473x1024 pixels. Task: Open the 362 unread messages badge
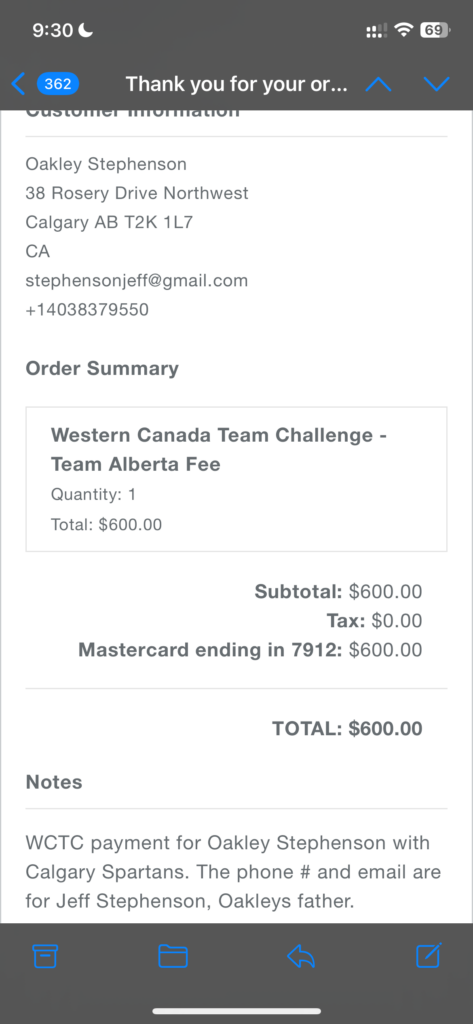pos(58,84)
